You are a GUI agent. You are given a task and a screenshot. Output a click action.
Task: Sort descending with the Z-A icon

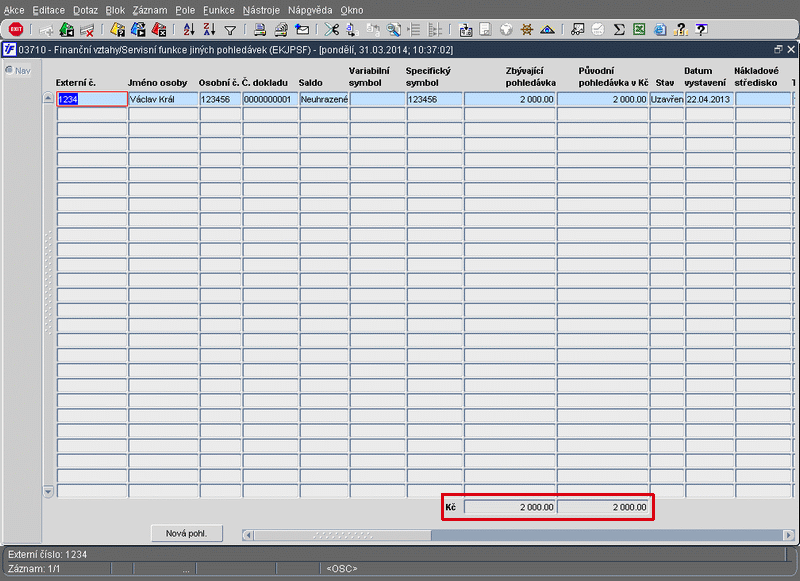[209, 30]
